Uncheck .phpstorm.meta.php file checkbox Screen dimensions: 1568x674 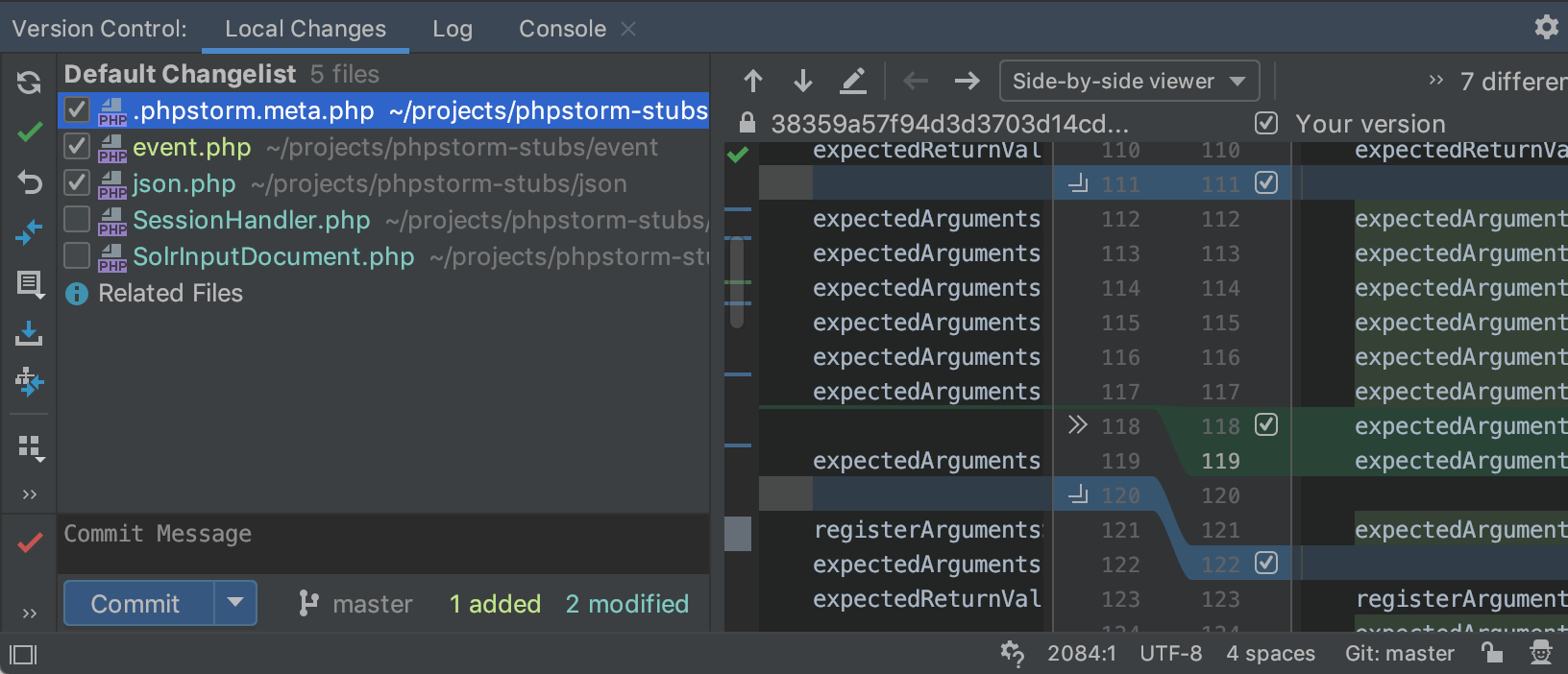pyautogui.click(x=77, y=109)
